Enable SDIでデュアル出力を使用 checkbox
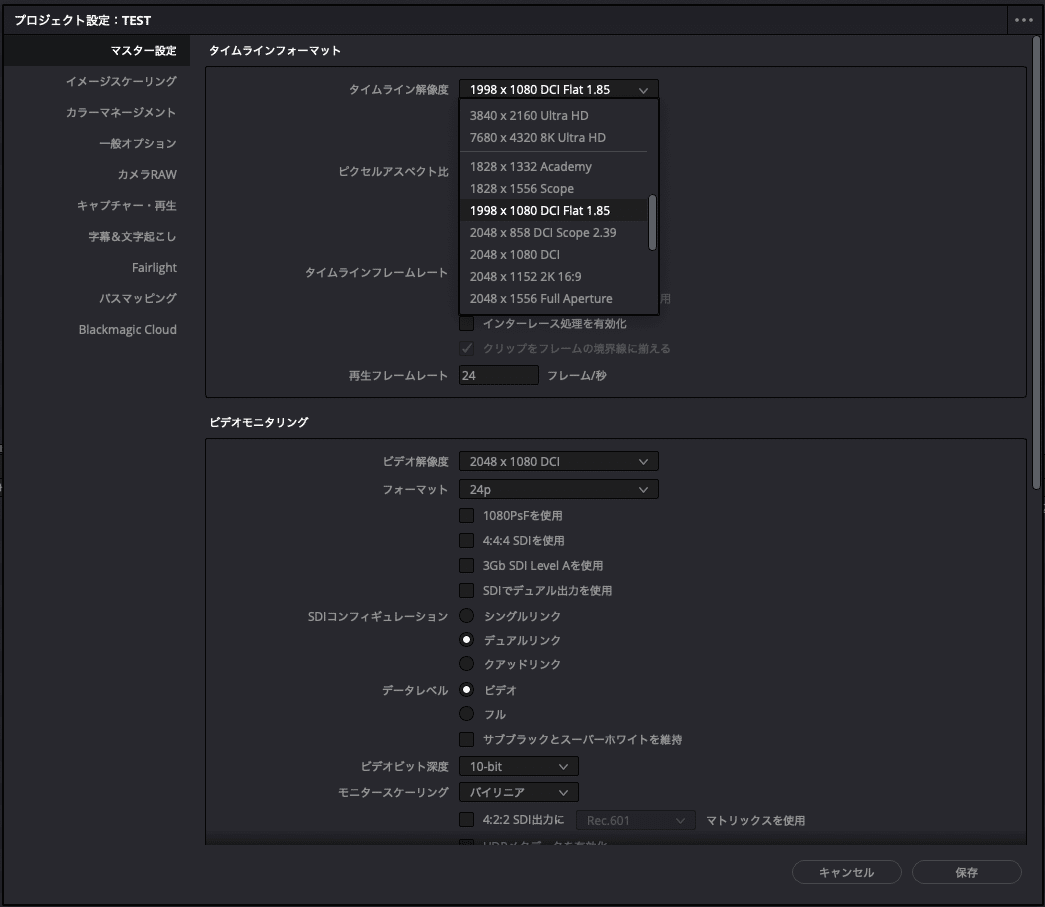The width and height of the screenshot is (1045, 907). 467,590
